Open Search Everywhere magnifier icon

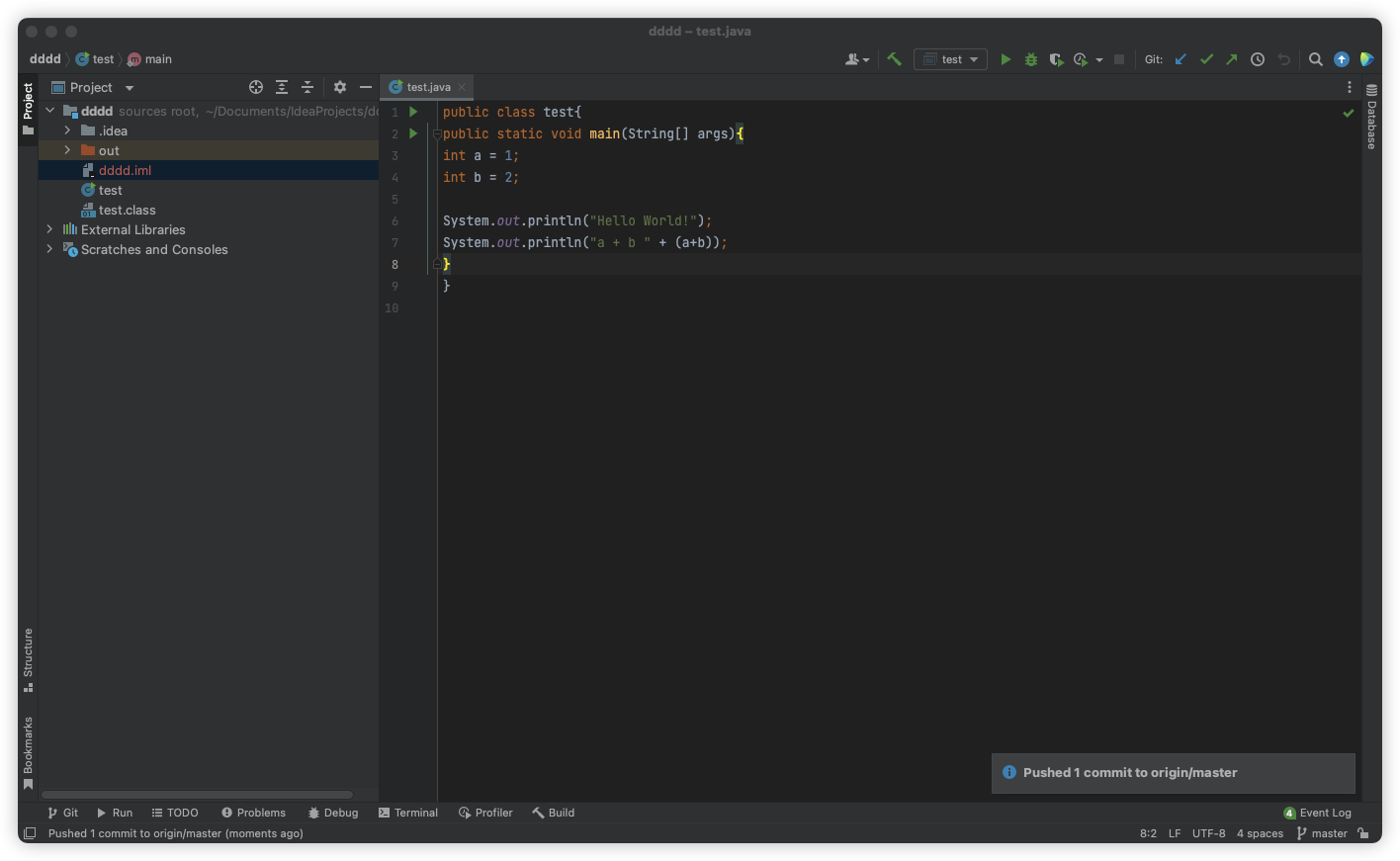1316,59
